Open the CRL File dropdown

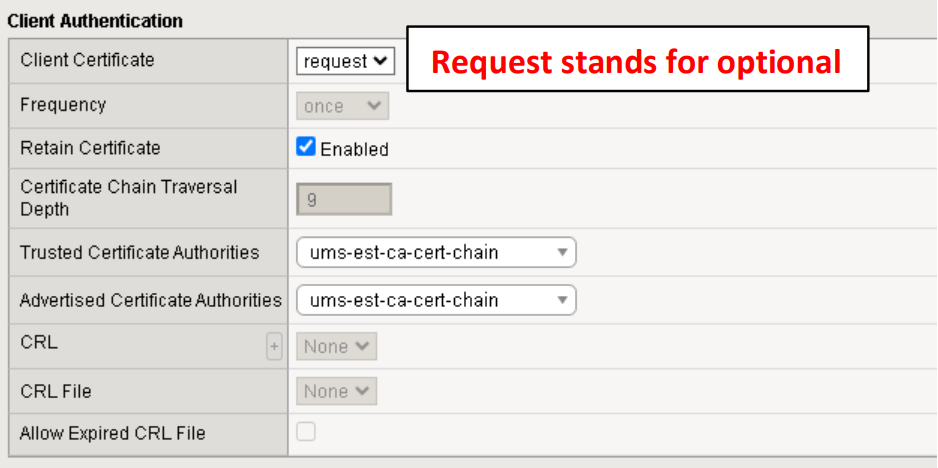click(x=337, y=392)
